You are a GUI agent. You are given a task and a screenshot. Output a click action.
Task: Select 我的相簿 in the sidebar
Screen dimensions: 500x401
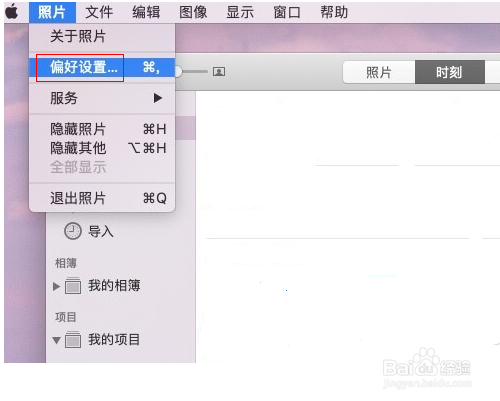(114, 286)
